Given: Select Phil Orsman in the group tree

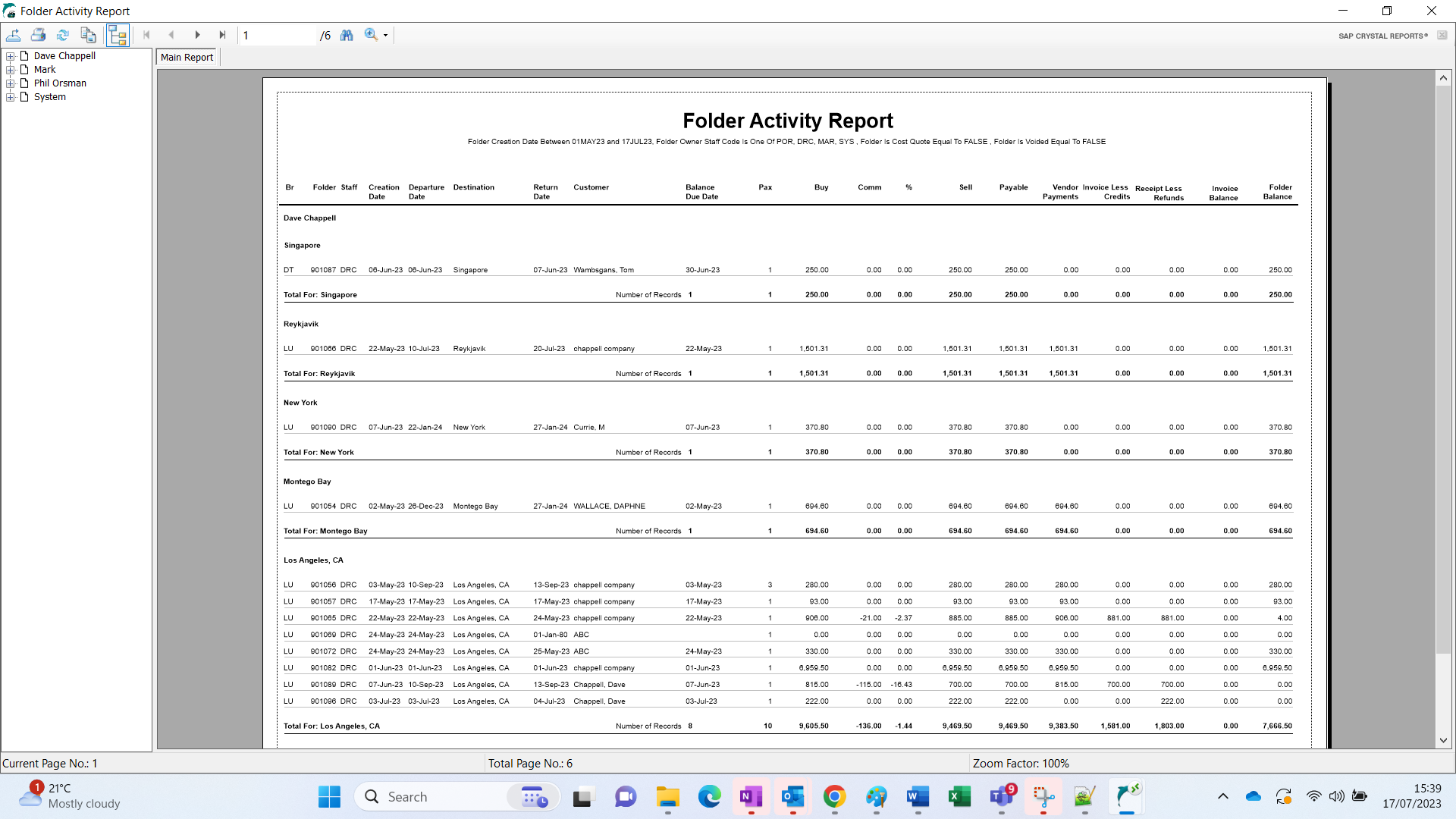Looking at the screenshot, I should pos(60,83).
